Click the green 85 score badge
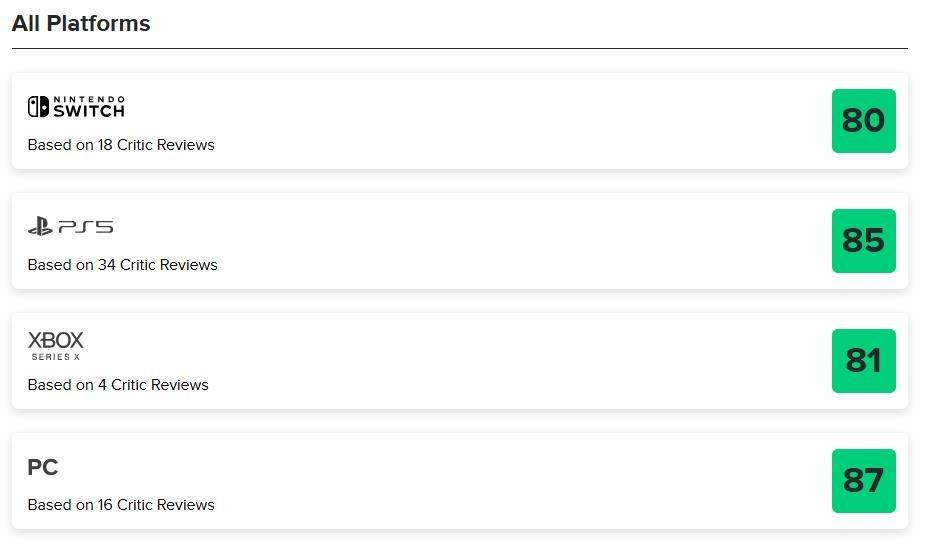 [x=863, y=241]
